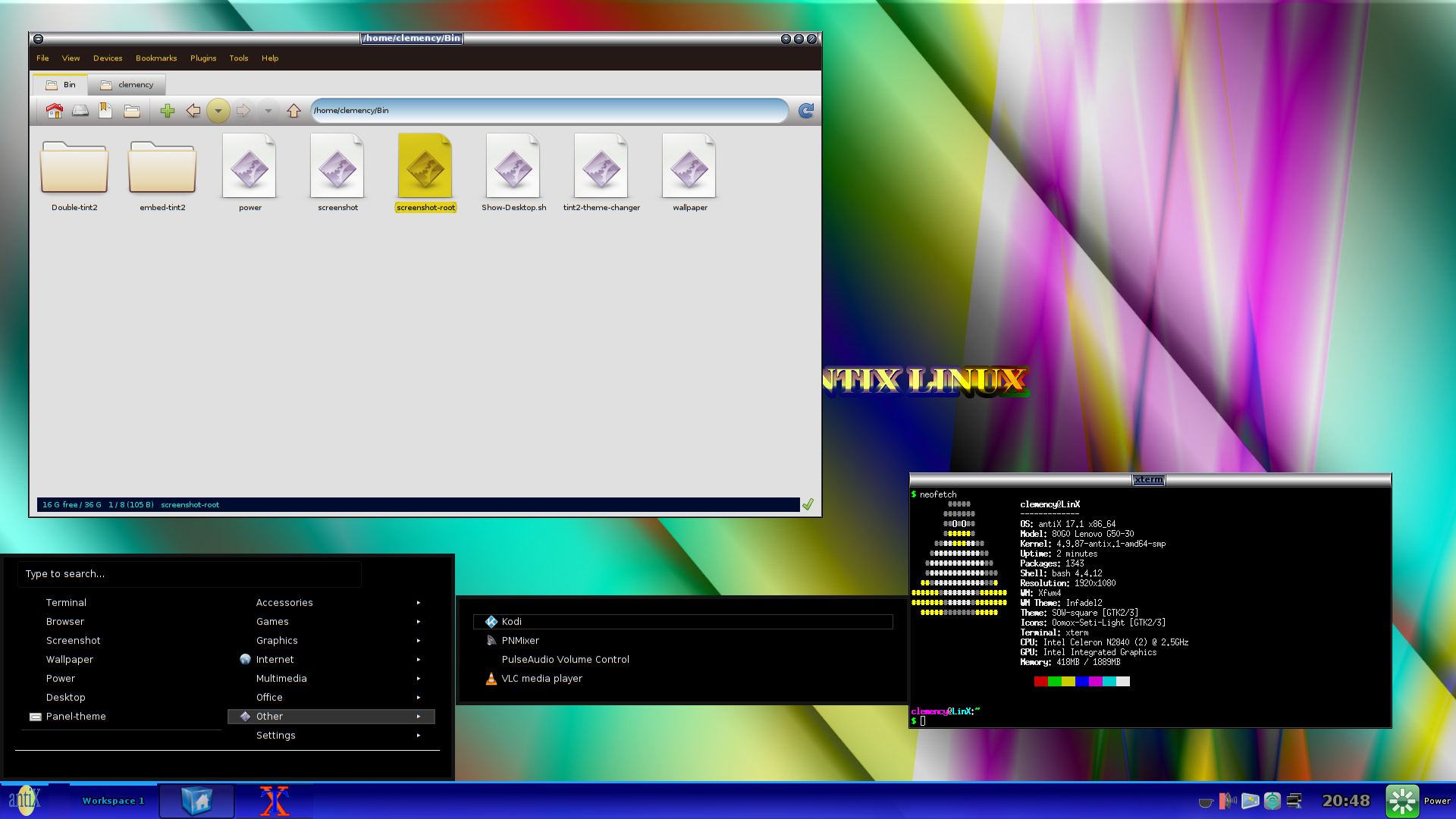The width and height of the screenshot is (1456, 819).
Task: Go to Home folder via toolbar icon
Action: (55, 111)
